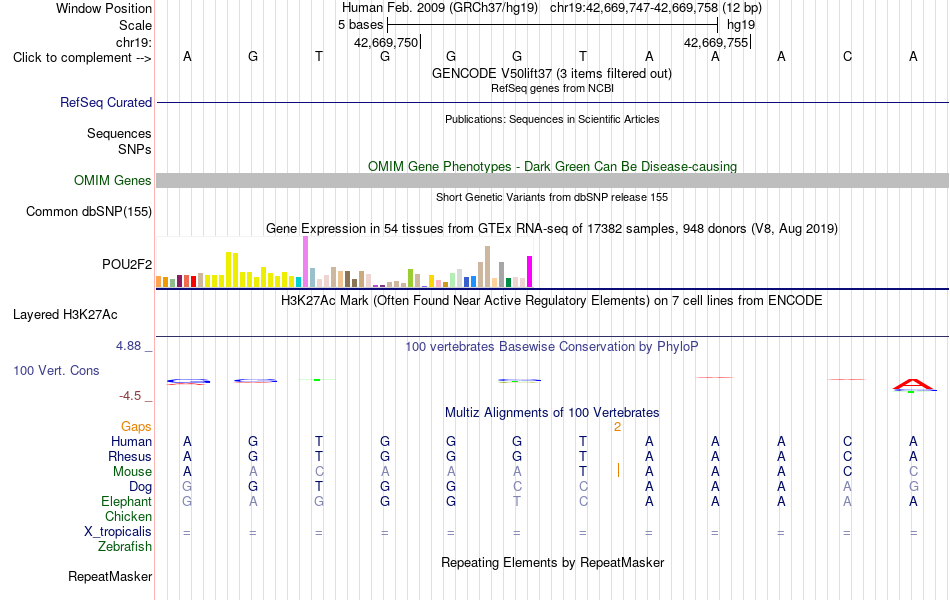This screenshot has height=600, width=950.
Task: Click the '5 bases' scale label
Action: (x=360, y=25)
